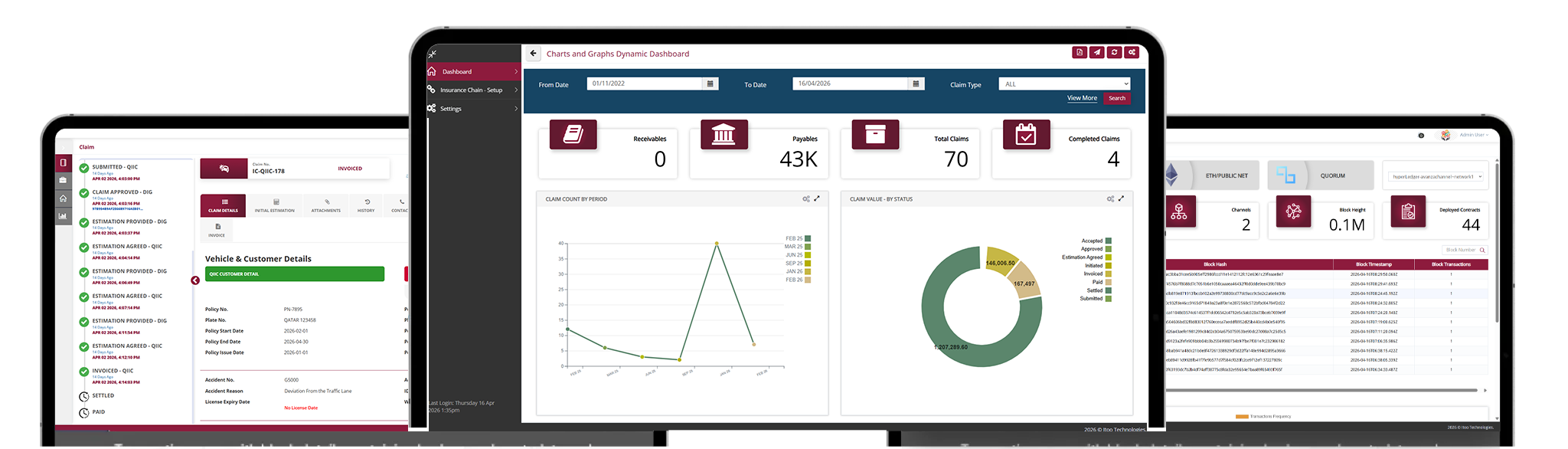Open the Attachments tab in claim view
Viewport: 1568px width, 449px height.
pyautogui.click(x=326, y=205)
